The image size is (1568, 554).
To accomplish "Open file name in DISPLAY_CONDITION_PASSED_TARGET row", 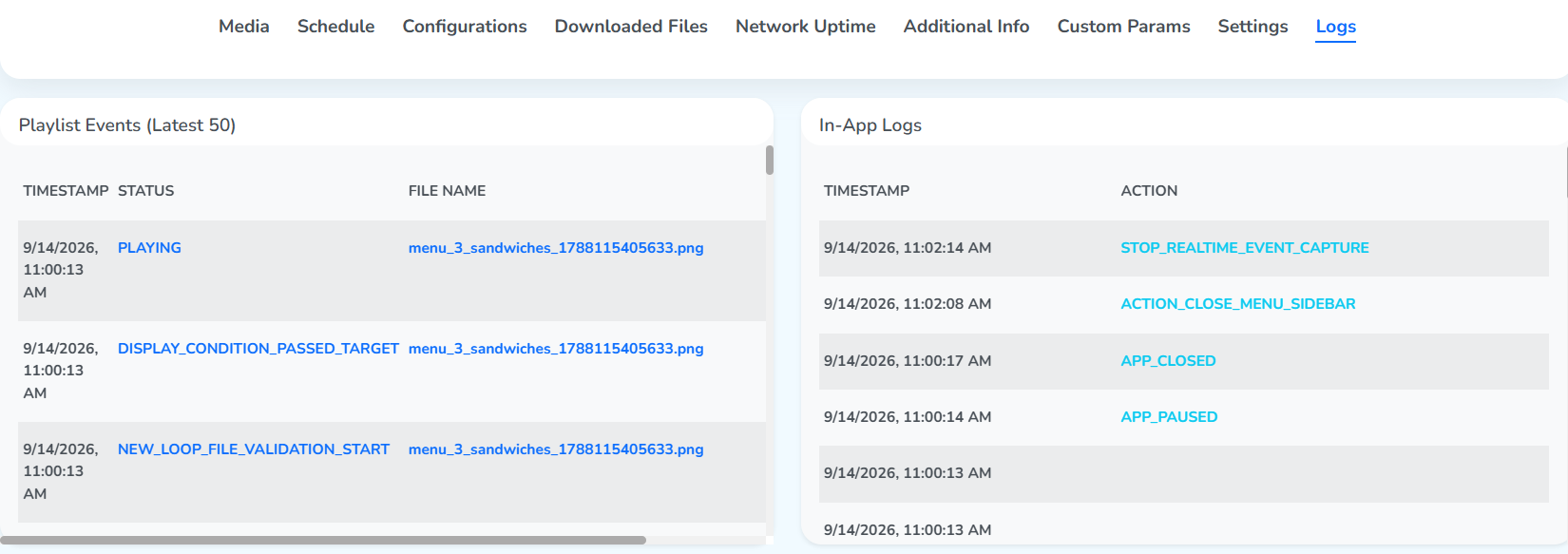I will (556, 349).
